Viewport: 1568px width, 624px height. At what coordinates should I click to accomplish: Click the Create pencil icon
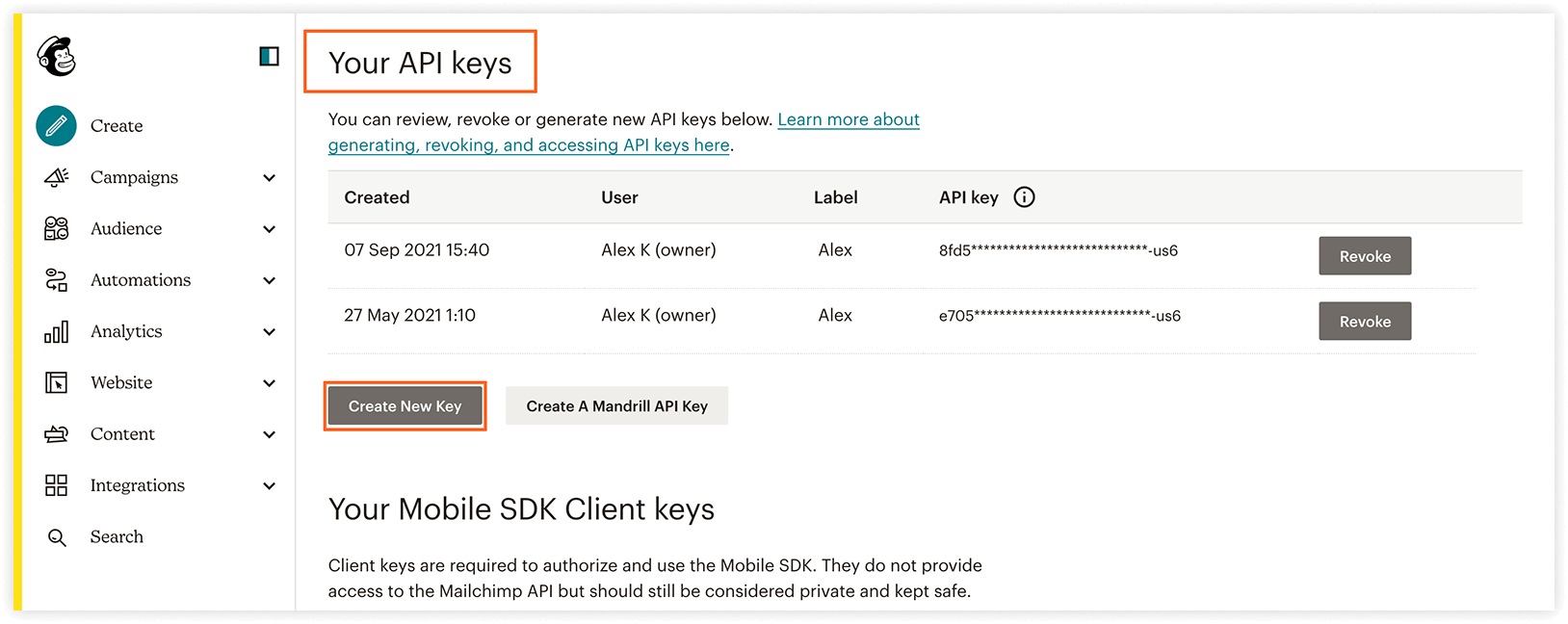[56, 126]
